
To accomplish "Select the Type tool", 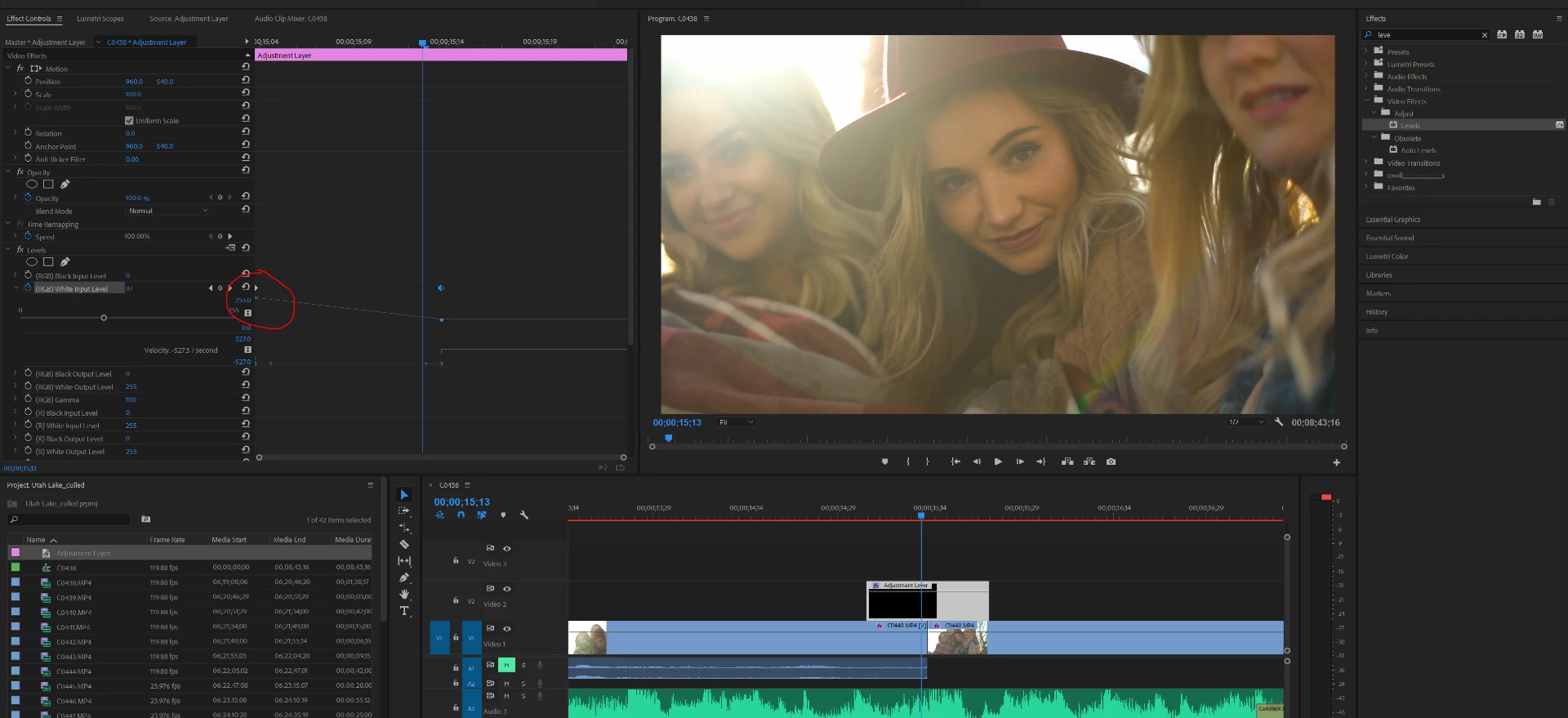I will point(404,611).
